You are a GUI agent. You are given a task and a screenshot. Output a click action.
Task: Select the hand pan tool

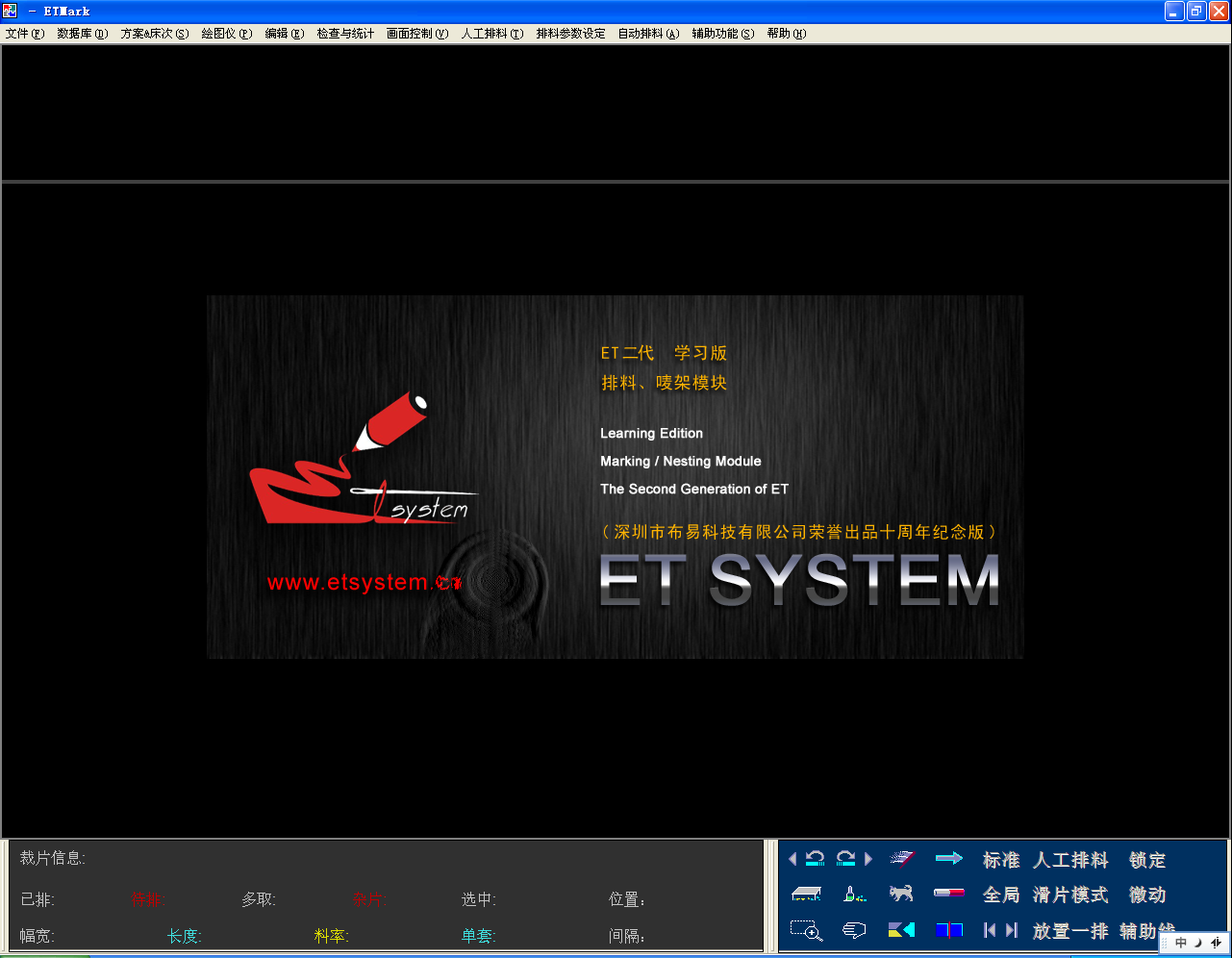[854, 930]
